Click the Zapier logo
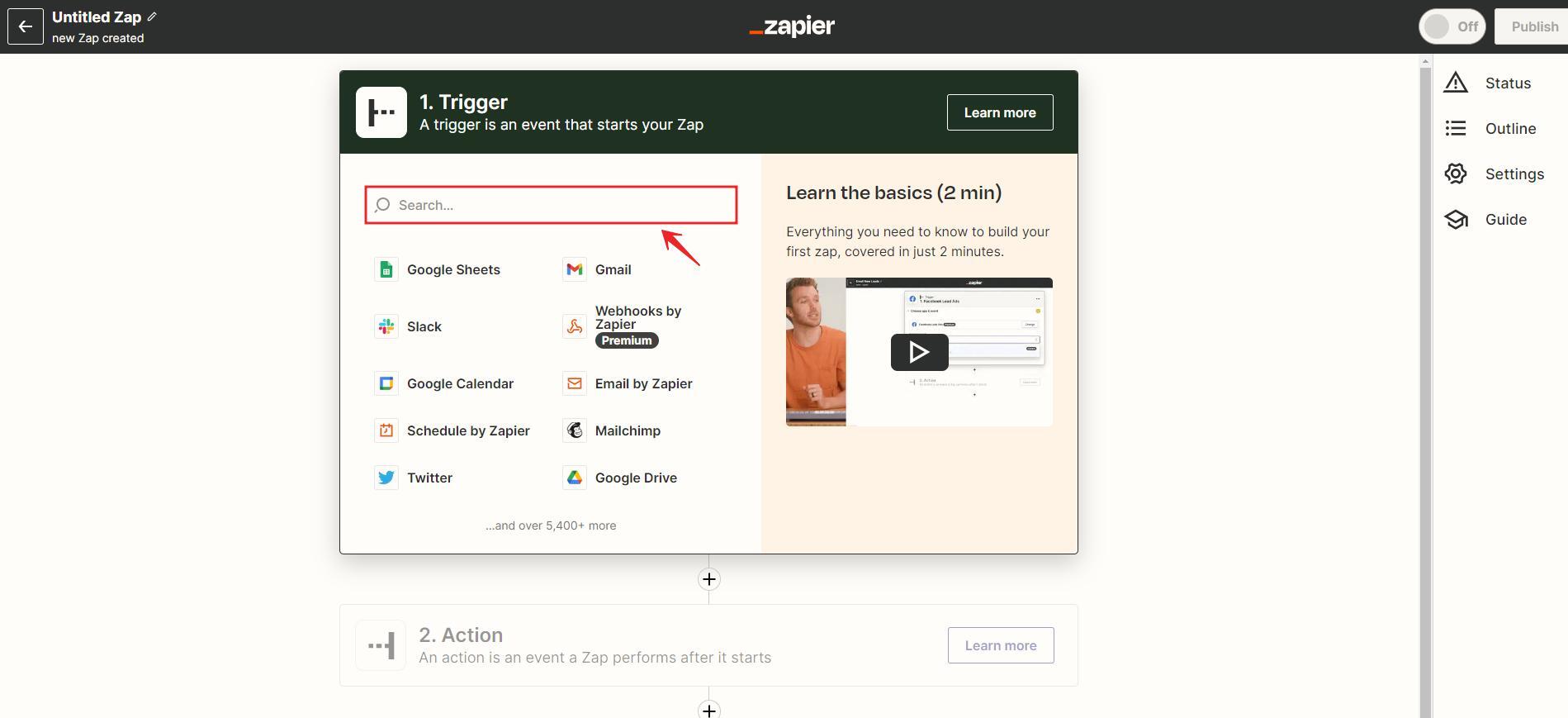 coord(792,26)
